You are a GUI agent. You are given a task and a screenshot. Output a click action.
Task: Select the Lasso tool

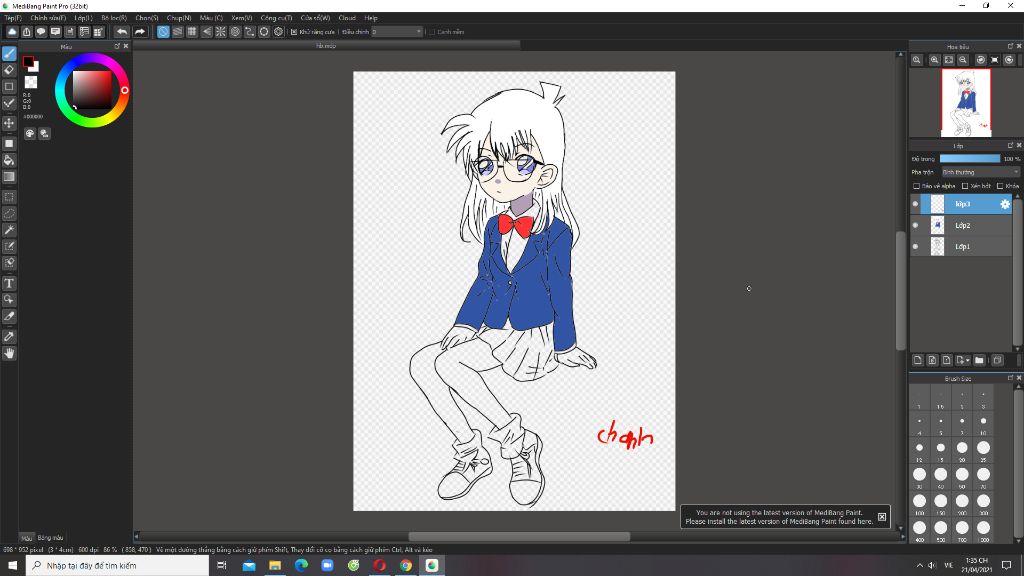(x=9, y=214)
